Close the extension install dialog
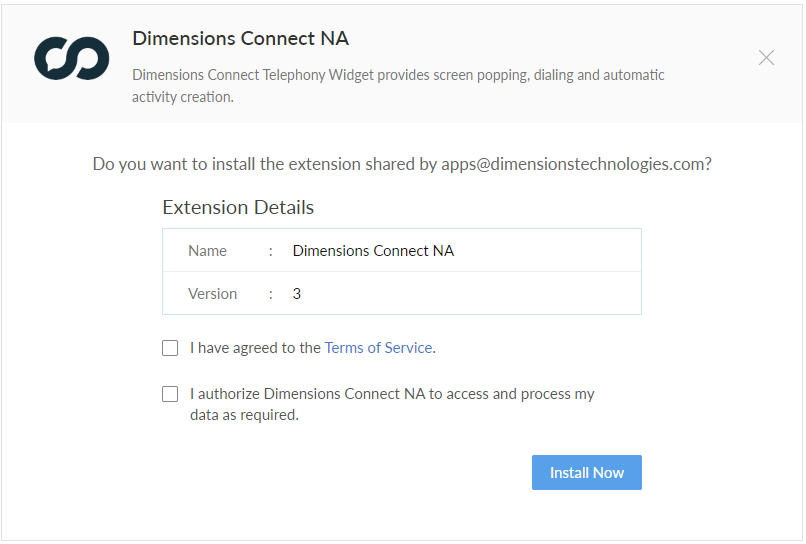 pos(766,58)
